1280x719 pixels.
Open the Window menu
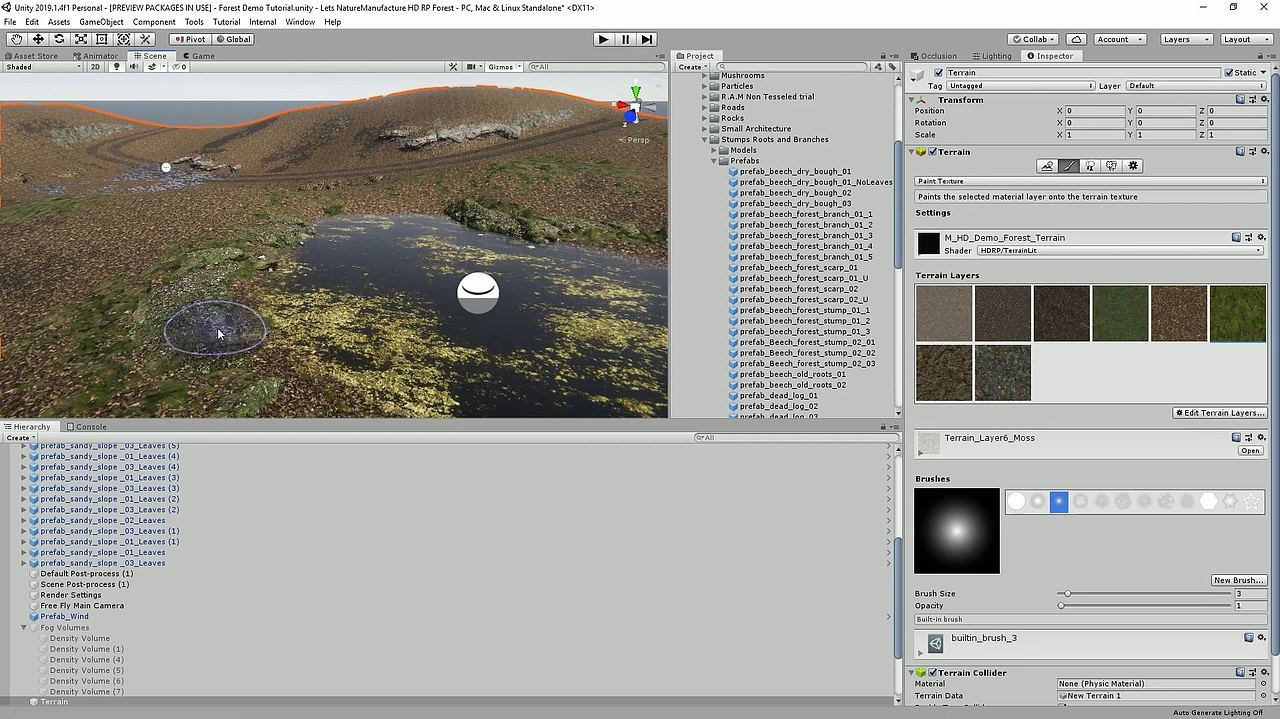pos(300,22)
